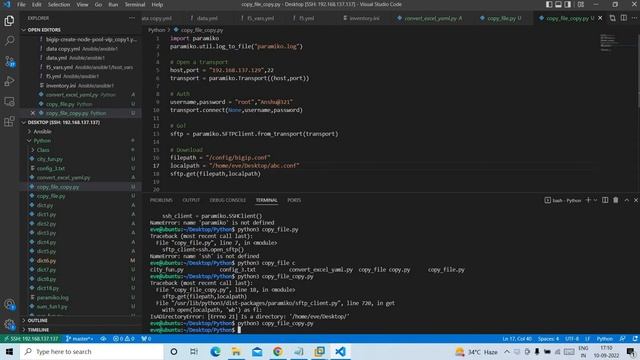Toggle the bottom panel layout icon
This screenshot has height=360, width=640.
pyautogui.click(x=558, y=4)
